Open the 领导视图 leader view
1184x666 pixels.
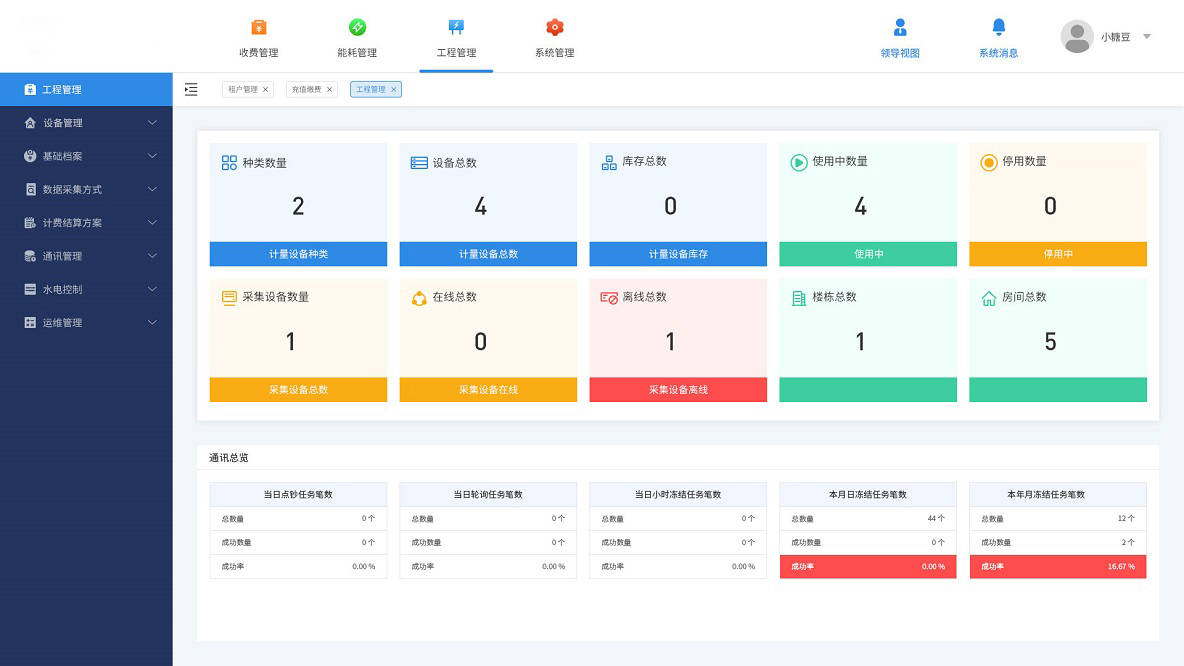coord(899,38)
